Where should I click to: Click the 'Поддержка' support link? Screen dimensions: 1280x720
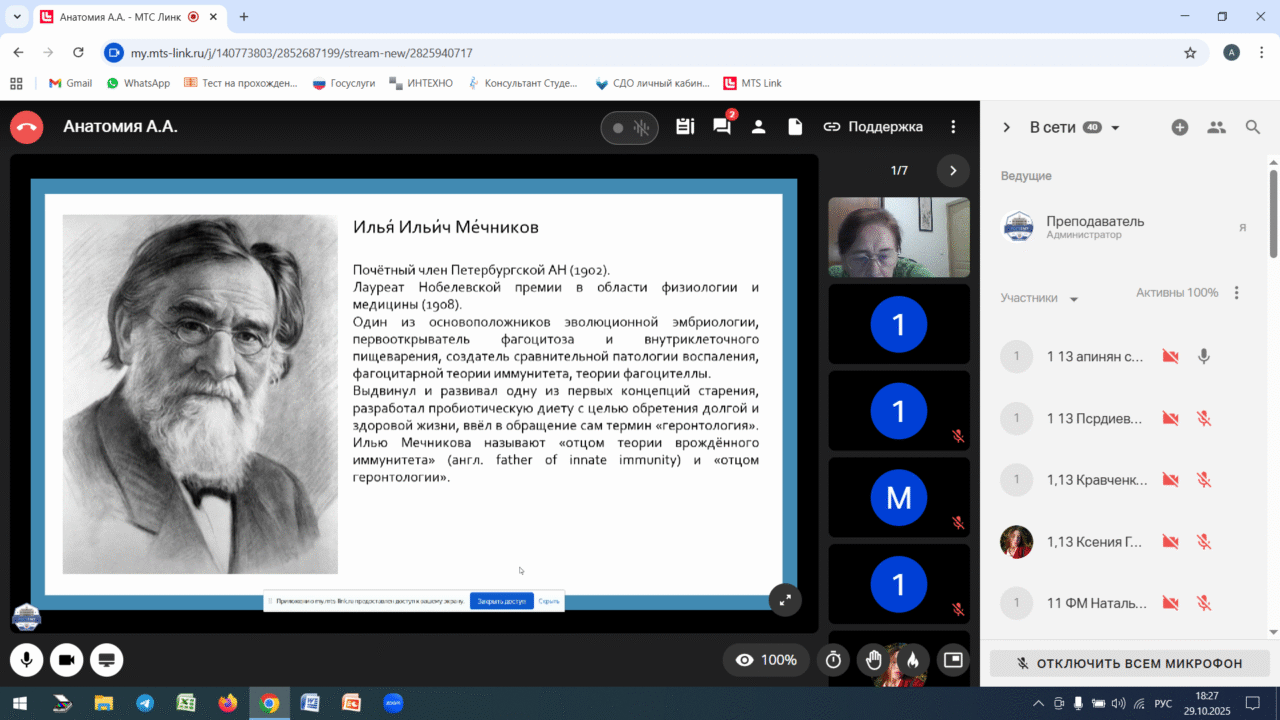click(x=873, y=127)
